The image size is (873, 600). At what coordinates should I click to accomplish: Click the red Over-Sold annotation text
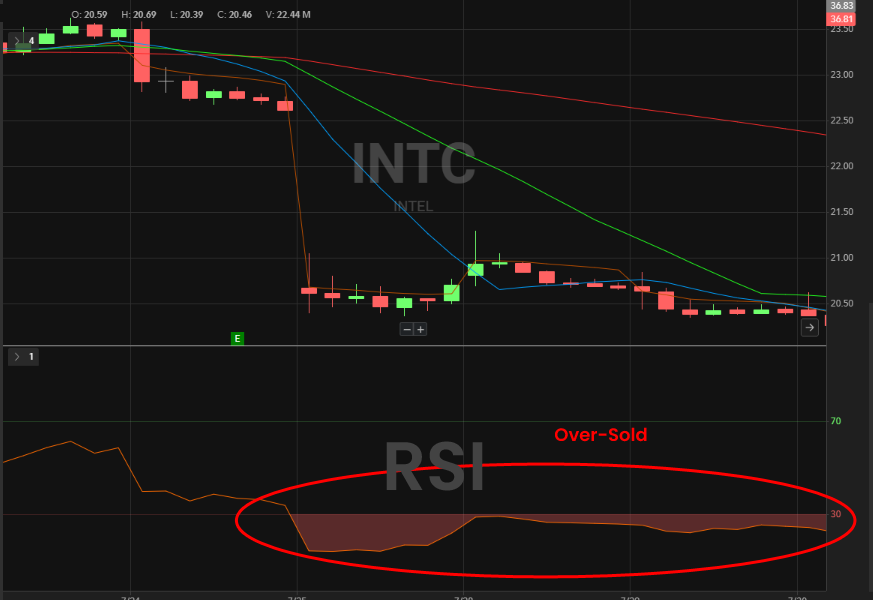tap(601, 435)
